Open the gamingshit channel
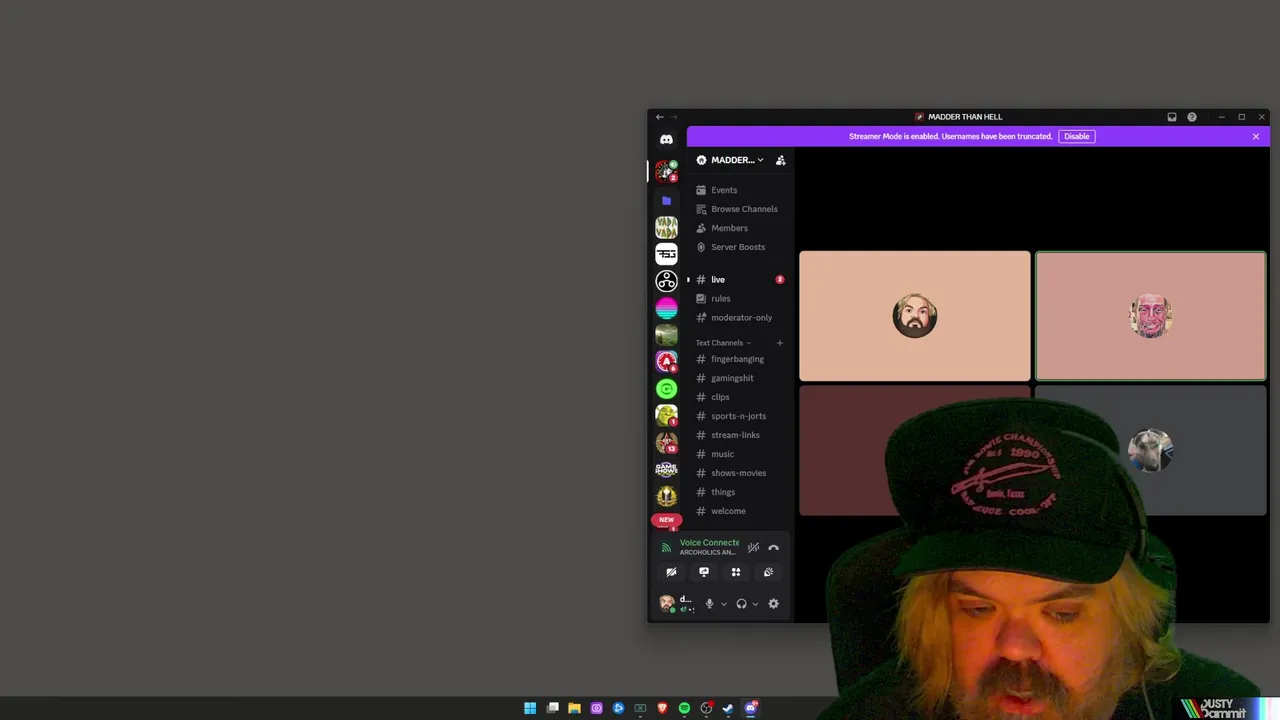The width and height of the screenshot is (1280, 720). point(740,378)
